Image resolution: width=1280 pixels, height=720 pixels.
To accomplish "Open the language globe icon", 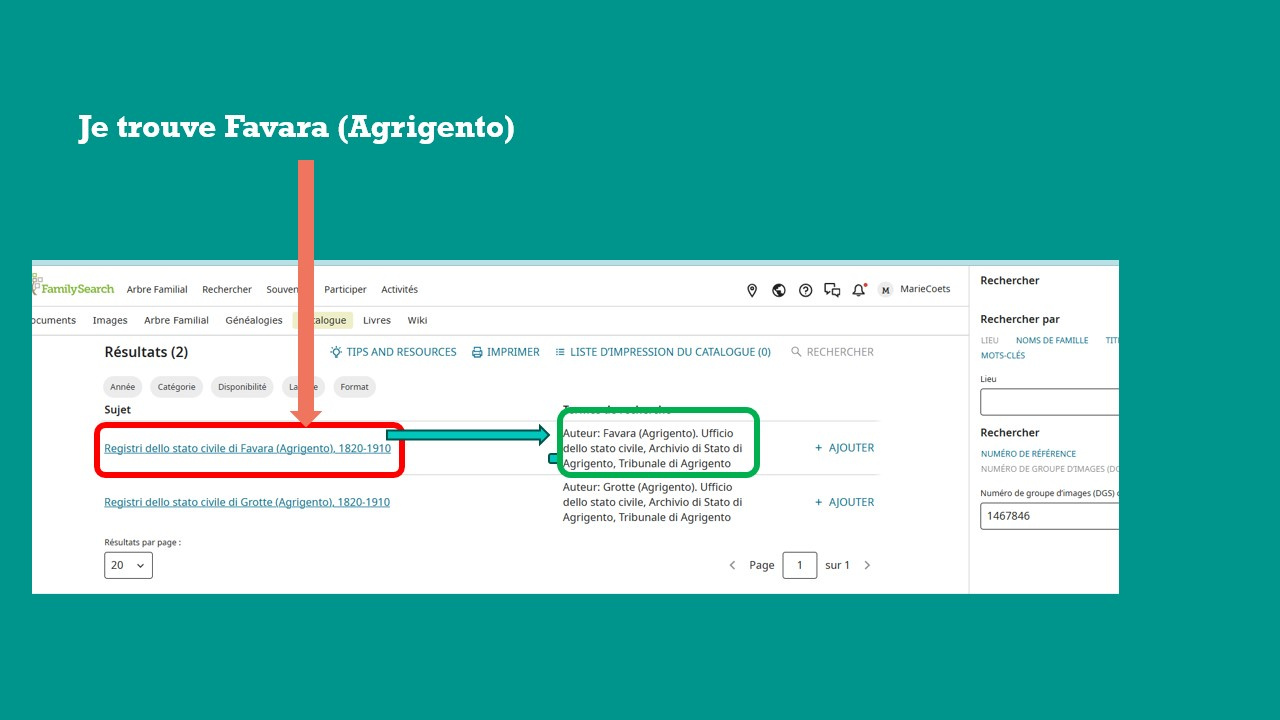I will [x=779, y=290].
